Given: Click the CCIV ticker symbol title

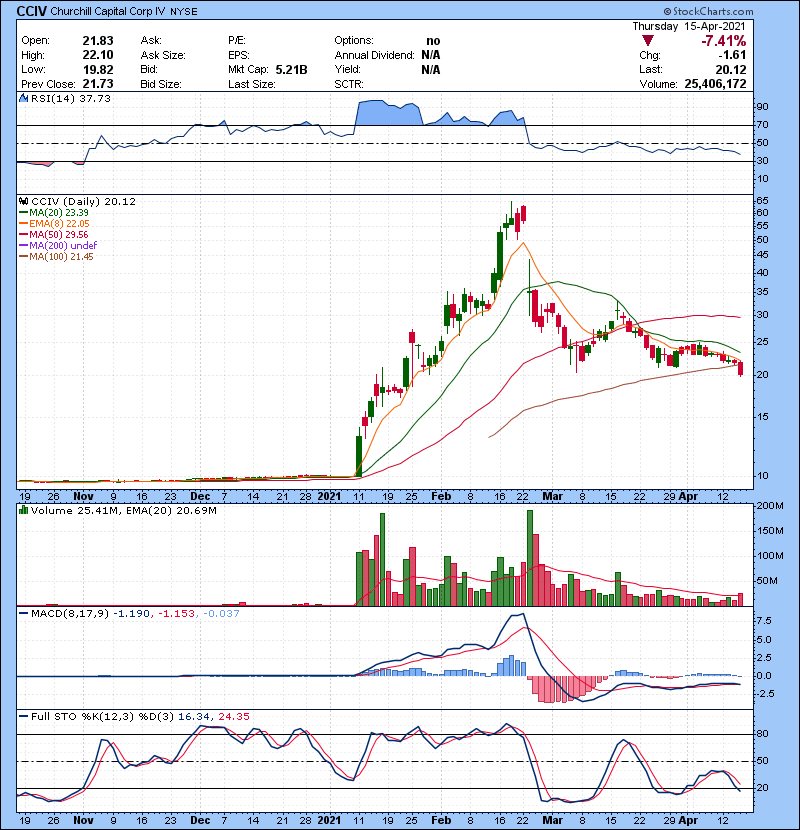Looking at the screenshot, I should coord(32,11).
